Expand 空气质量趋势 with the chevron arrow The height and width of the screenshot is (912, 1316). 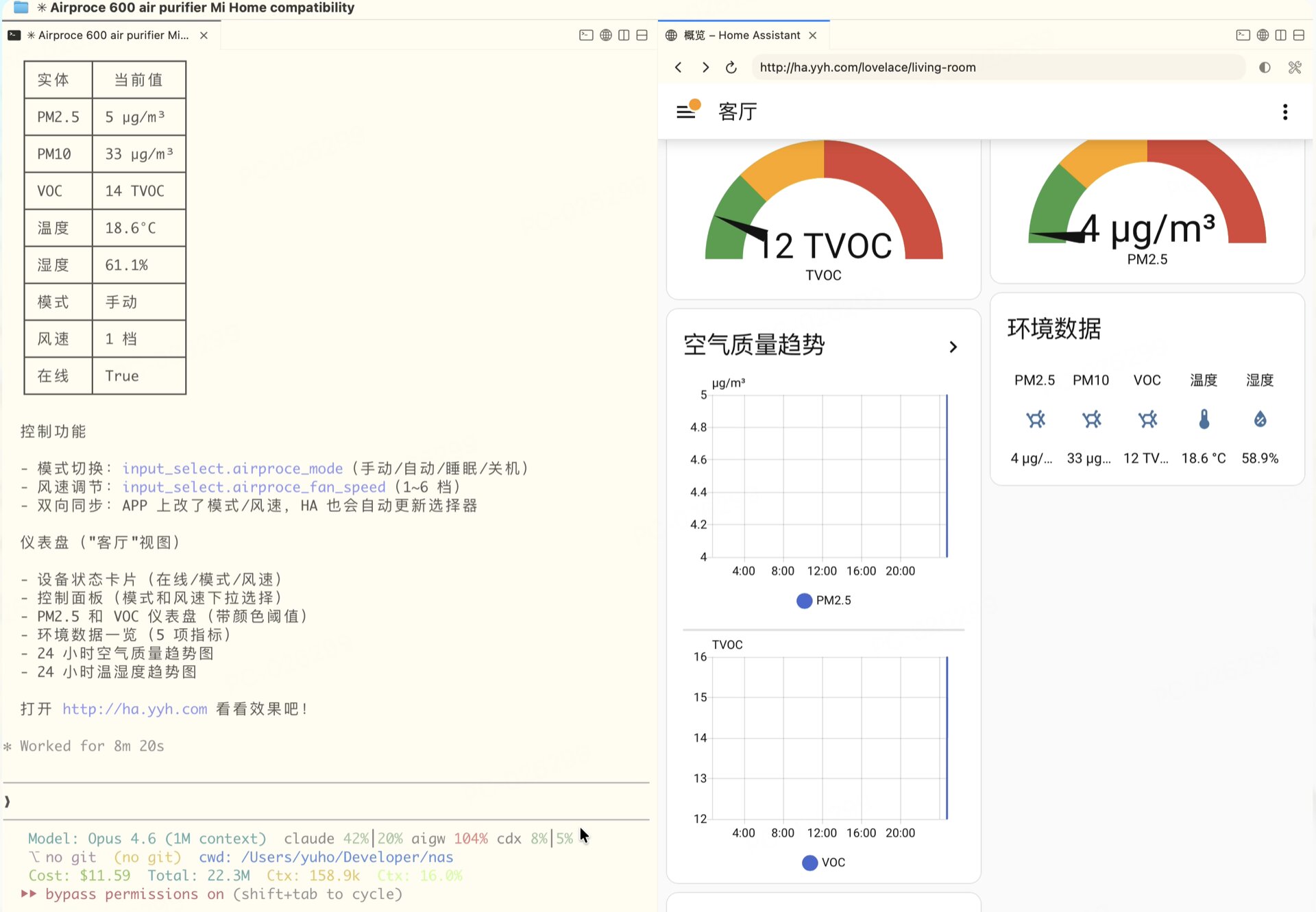(953, 347)
